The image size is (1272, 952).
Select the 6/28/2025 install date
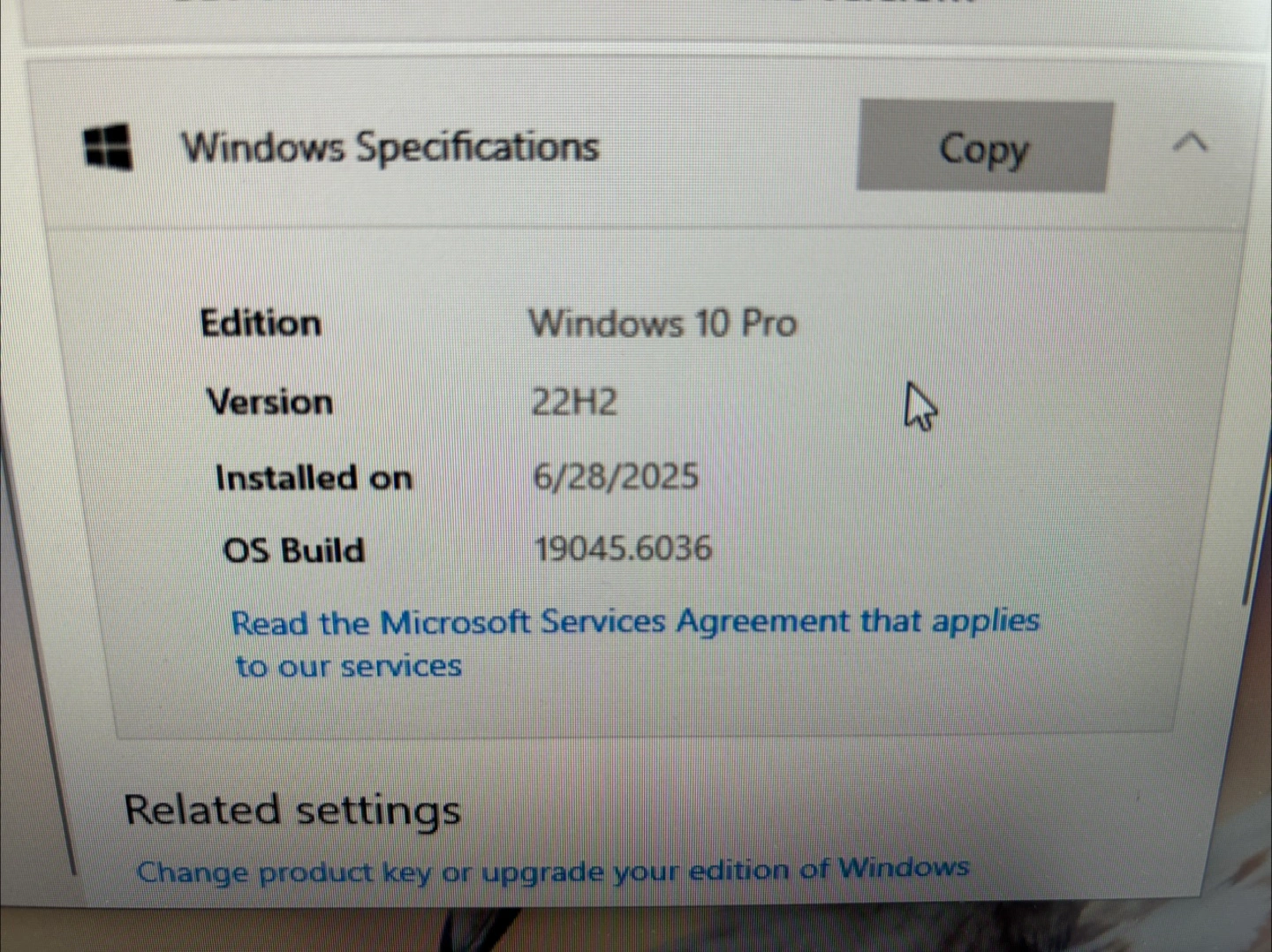[x=616, y=477]
